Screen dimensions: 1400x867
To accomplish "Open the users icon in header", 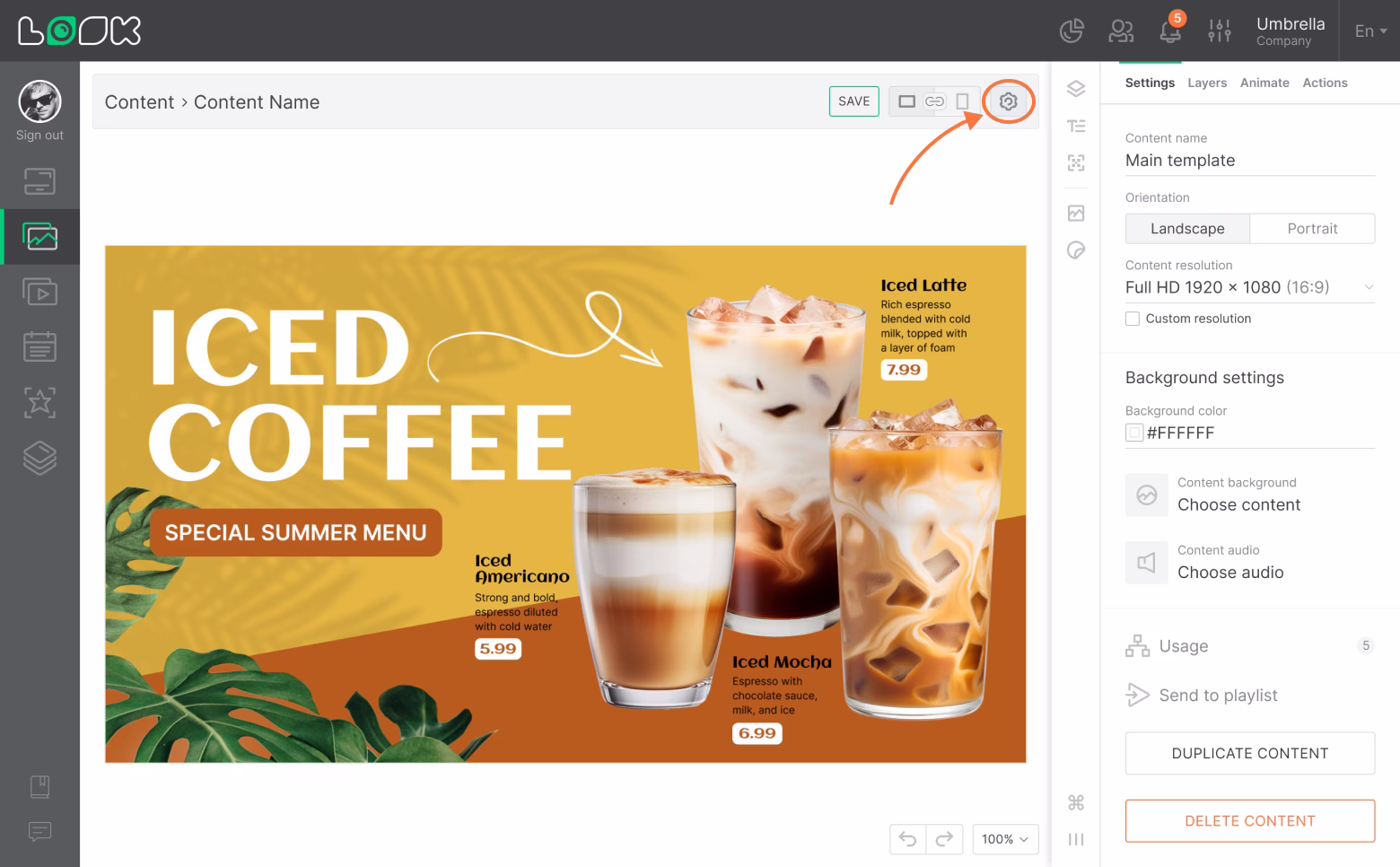I will [x=1121, y=31].
